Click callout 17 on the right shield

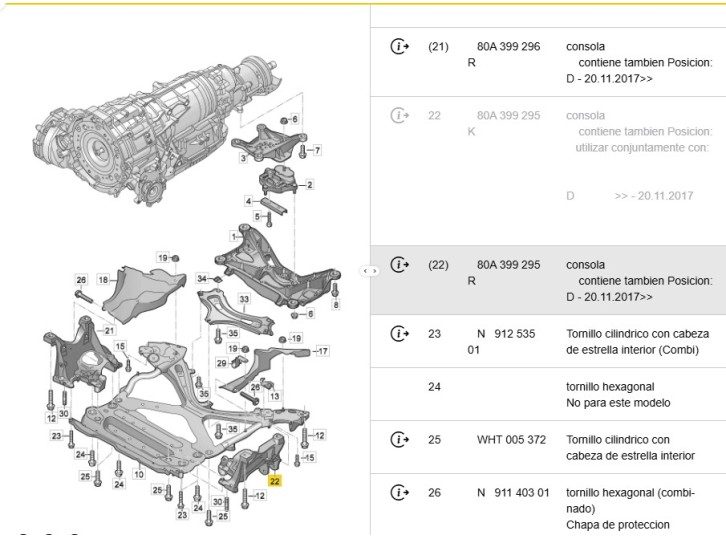point(323,351)
